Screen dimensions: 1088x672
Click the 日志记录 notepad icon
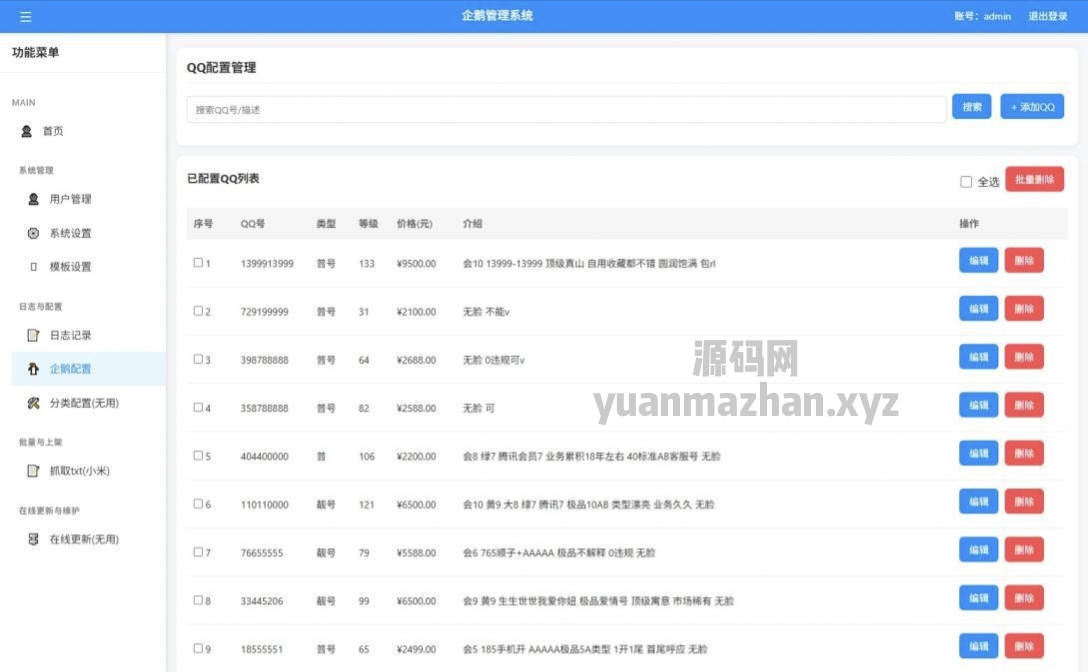34,335
